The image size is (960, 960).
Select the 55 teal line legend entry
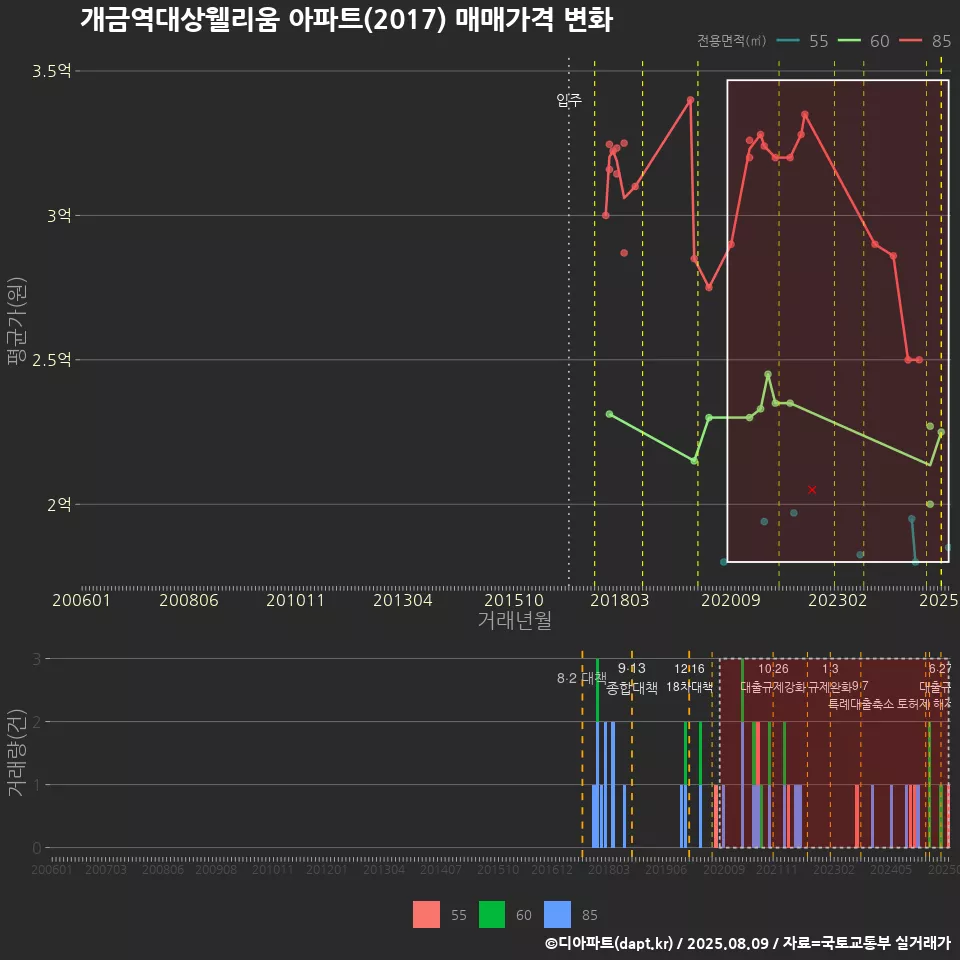[802, 41]
